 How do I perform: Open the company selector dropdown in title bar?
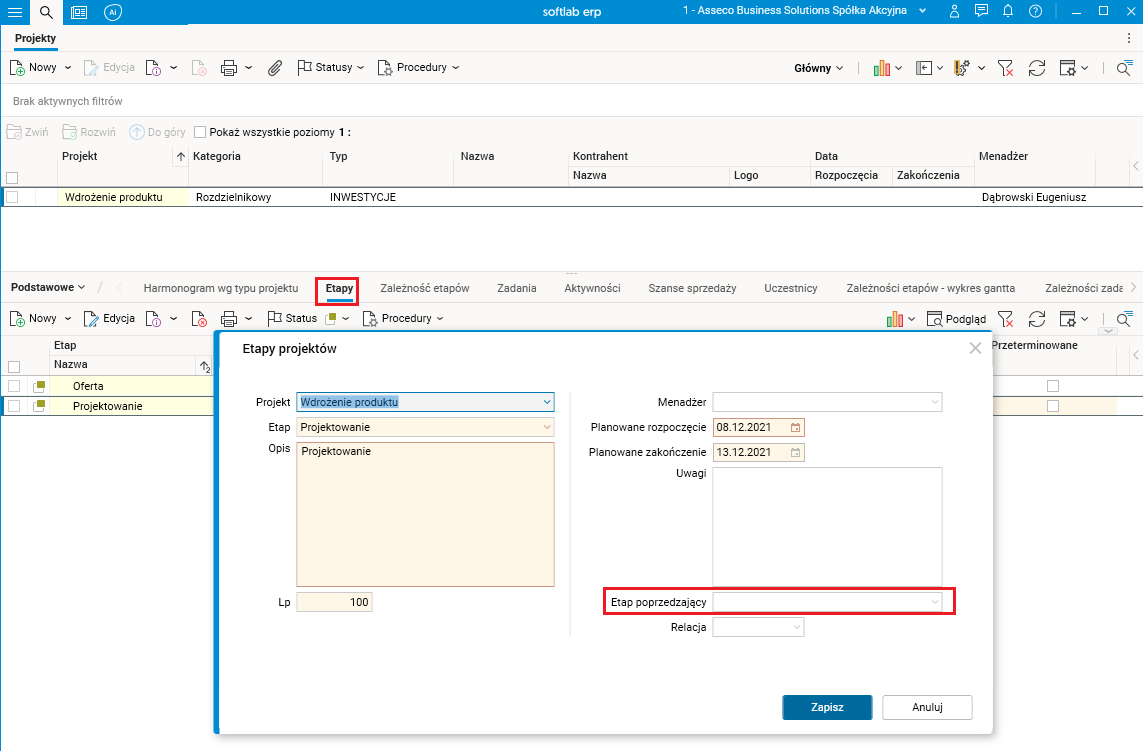923,11
